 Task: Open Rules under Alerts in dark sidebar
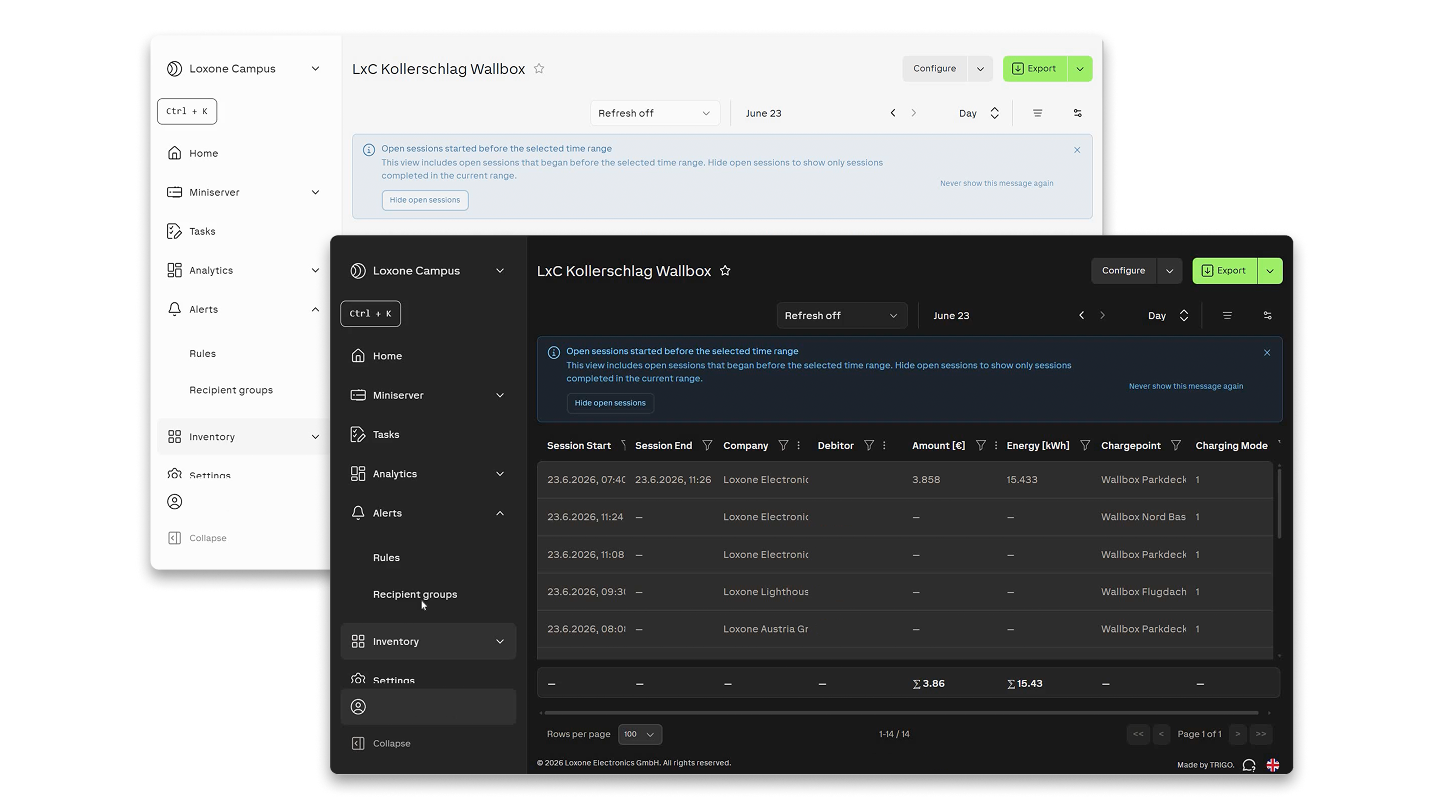click(x=386, y=558)
